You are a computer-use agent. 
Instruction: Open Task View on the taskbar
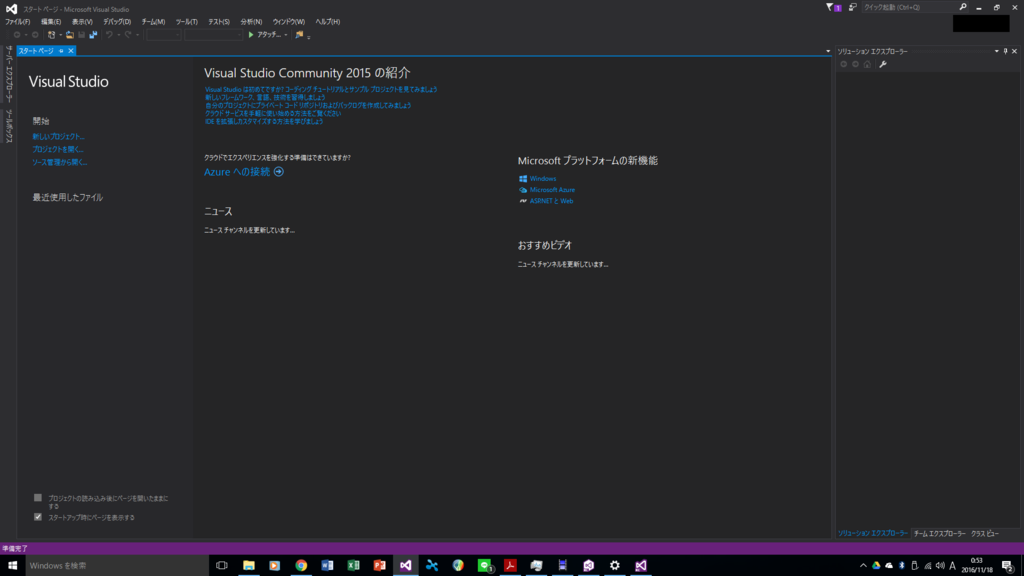tap(222, 566)
